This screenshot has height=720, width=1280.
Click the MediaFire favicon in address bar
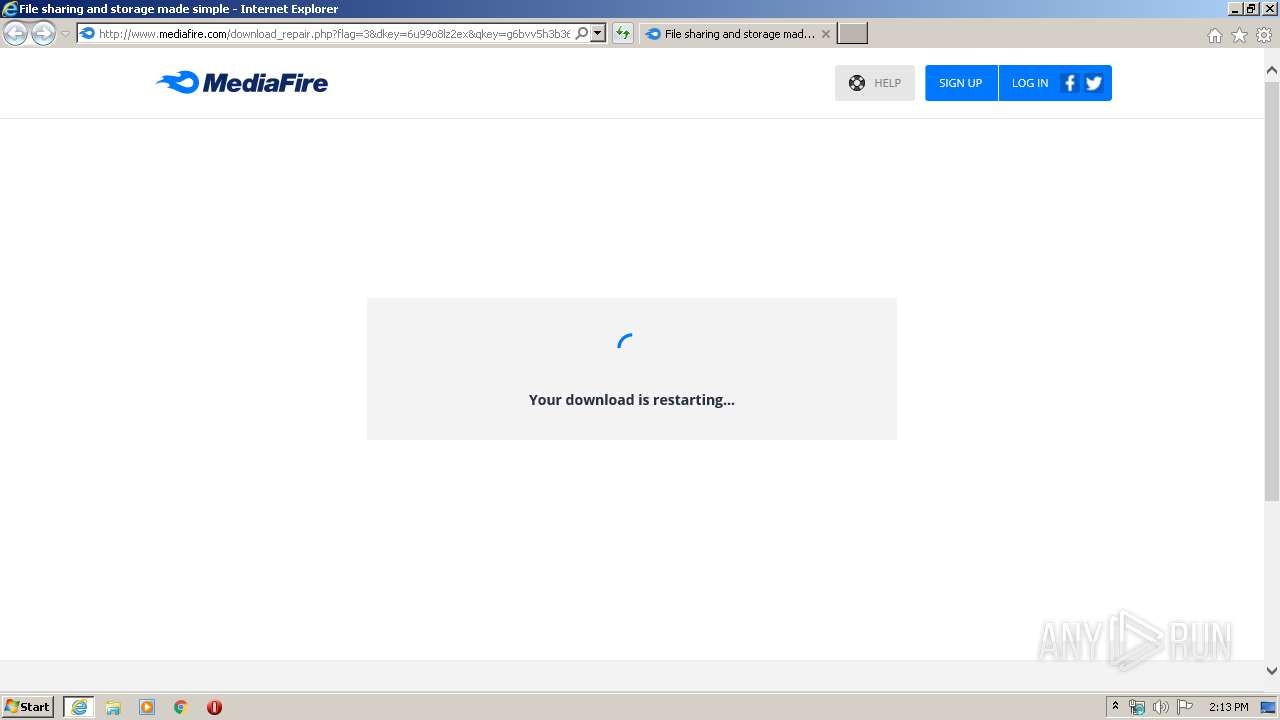tap(87, 34)
